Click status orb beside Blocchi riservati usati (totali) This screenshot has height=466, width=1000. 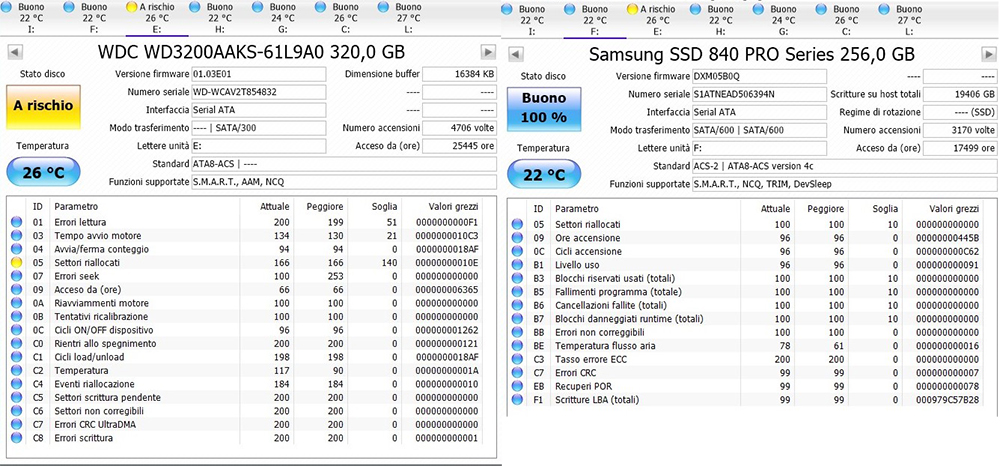click(517, 278)
